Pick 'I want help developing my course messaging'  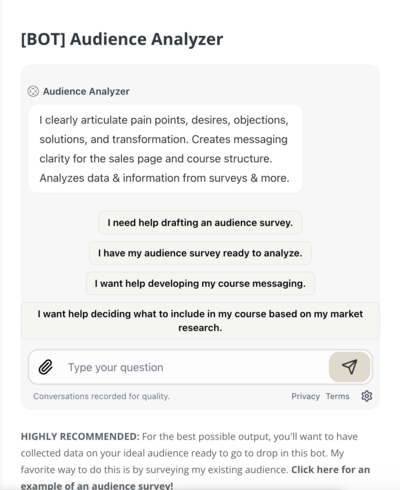tap(200, 283)
